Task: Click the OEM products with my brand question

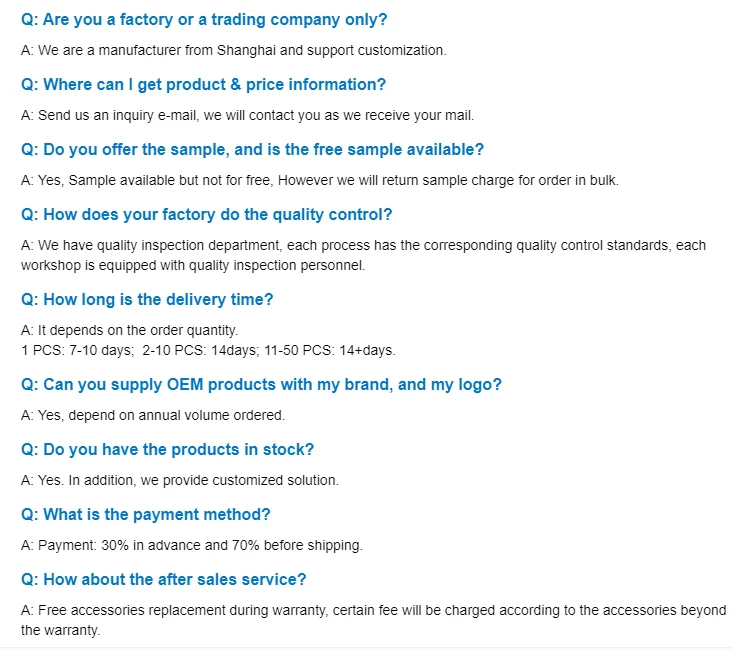Action: [x=261, y=385]
